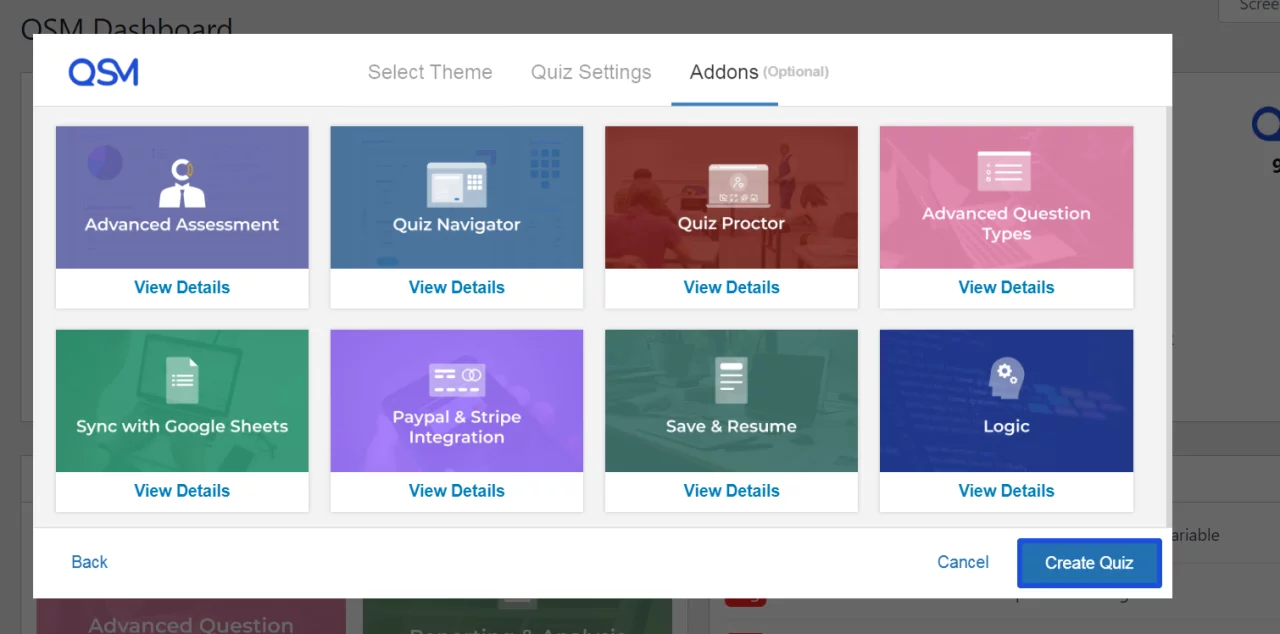Select the Addons (Optional) tab
Image resolution: width=1280 pixels, height=634 pixels.
pyautogui.click(x=759, y=72)
